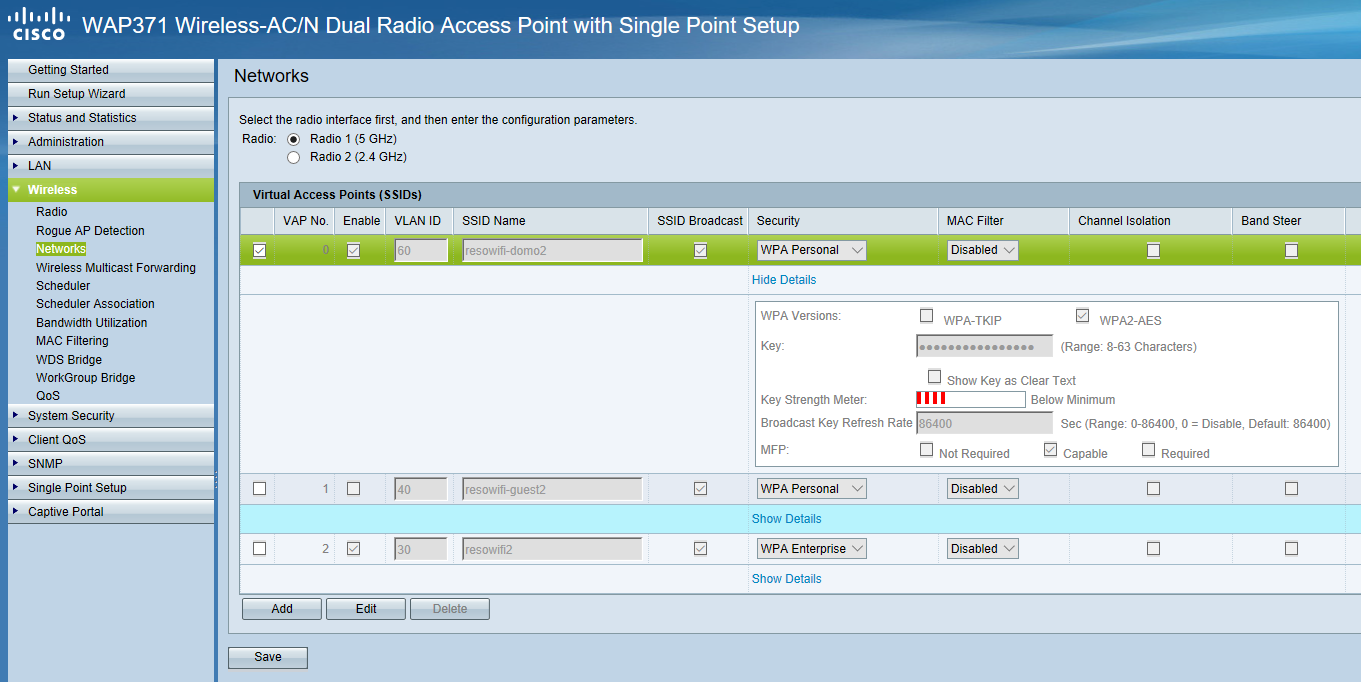Image resolution: width=1361 pixels, height=682 pixels.
Task: Click the Key Strength Meter bar
Action: [971, 399]
